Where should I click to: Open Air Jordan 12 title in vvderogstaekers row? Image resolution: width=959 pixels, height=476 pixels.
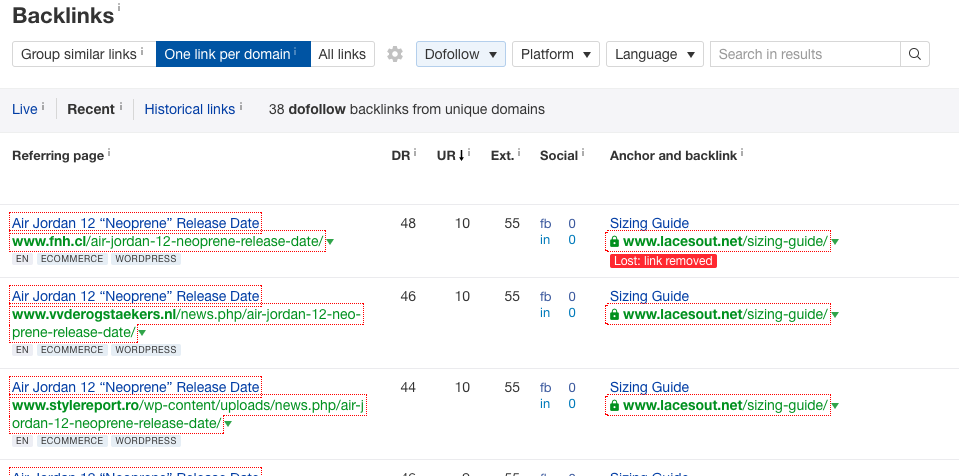tap(136, 296)
